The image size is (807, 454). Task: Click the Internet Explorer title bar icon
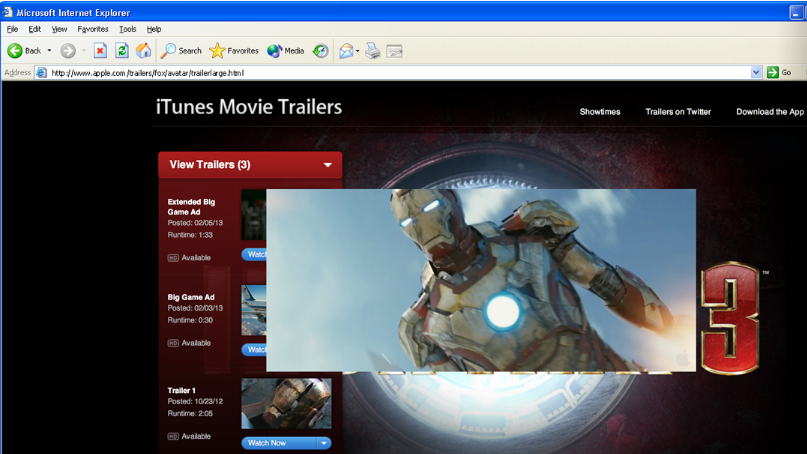point(7,12)
